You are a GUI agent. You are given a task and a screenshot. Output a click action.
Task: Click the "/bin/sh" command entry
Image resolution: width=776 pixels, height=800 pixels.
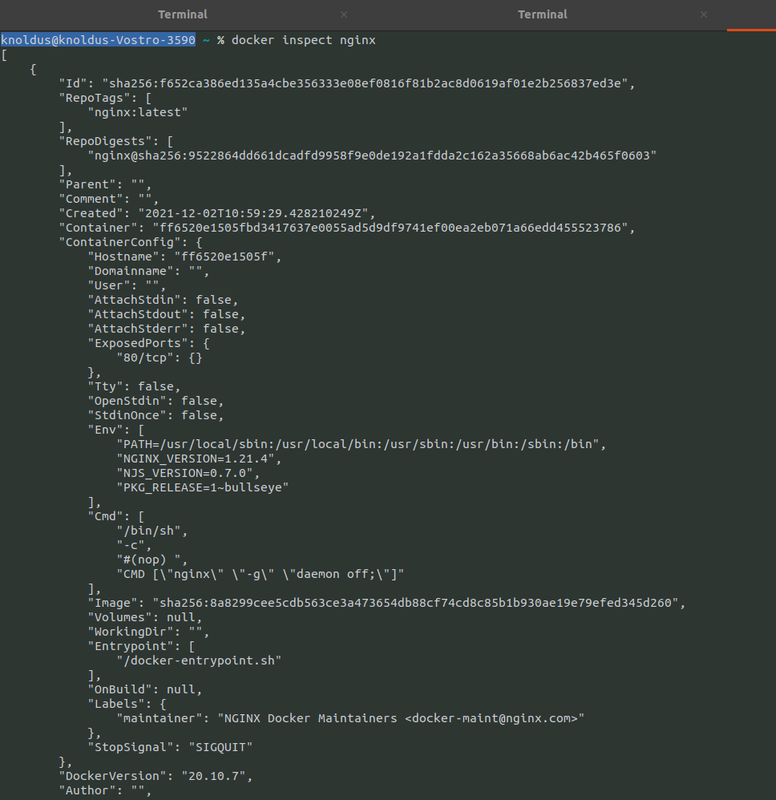[x=152, y=531]
